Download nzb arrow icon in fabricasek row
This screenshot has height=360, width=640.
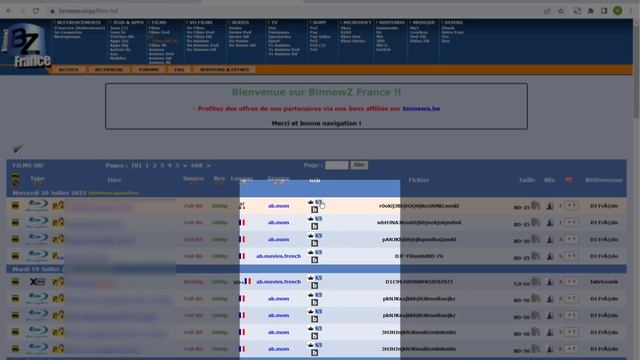pos(311,278)
